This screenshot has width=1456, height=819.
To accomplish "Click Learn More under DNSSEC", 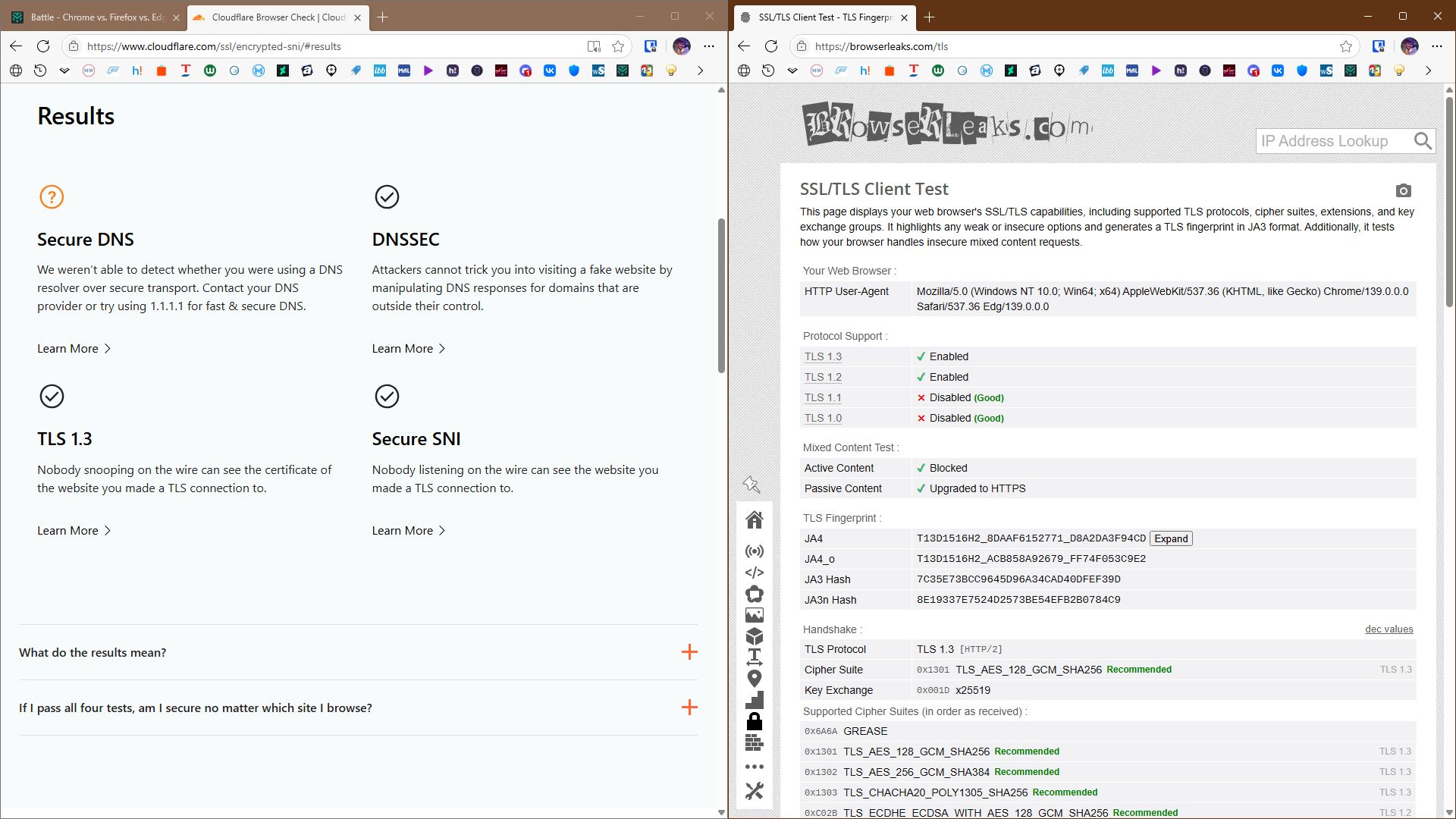I will pyautogui.click(x=409, y=349).
